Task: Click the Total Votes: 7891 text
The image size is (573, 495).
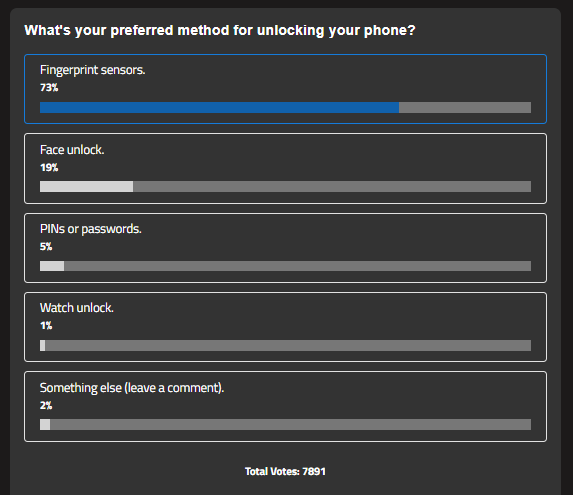Action: coord(285,472)
